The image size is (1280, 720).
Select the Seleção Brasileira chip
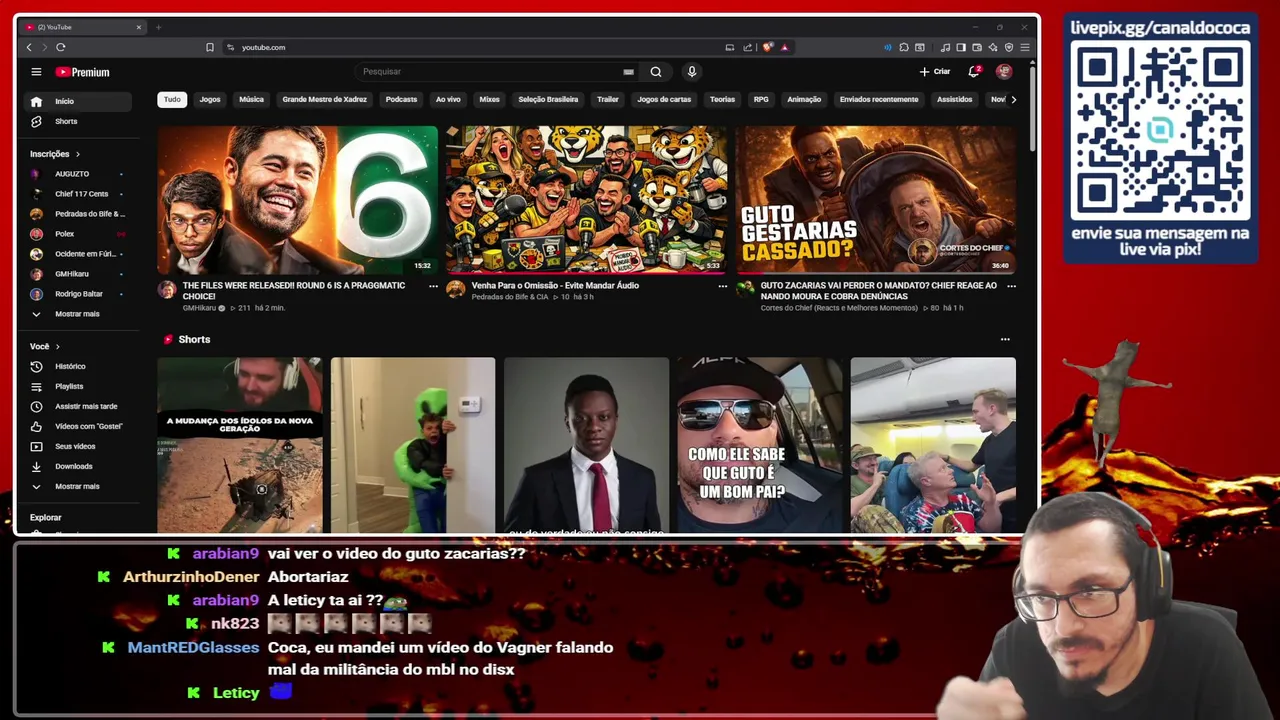548,99
